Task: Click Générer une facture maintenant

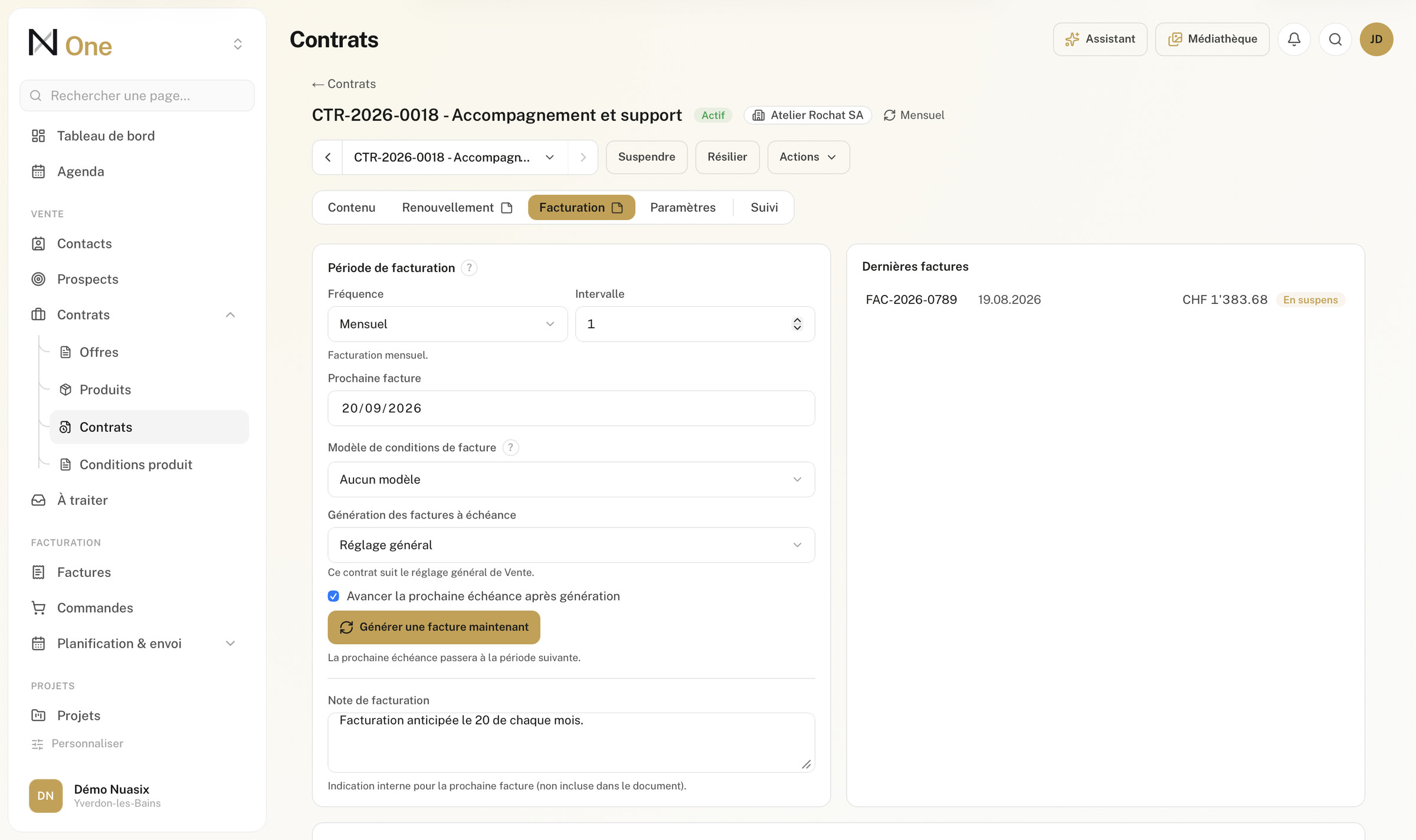Action: coord(434,627)
